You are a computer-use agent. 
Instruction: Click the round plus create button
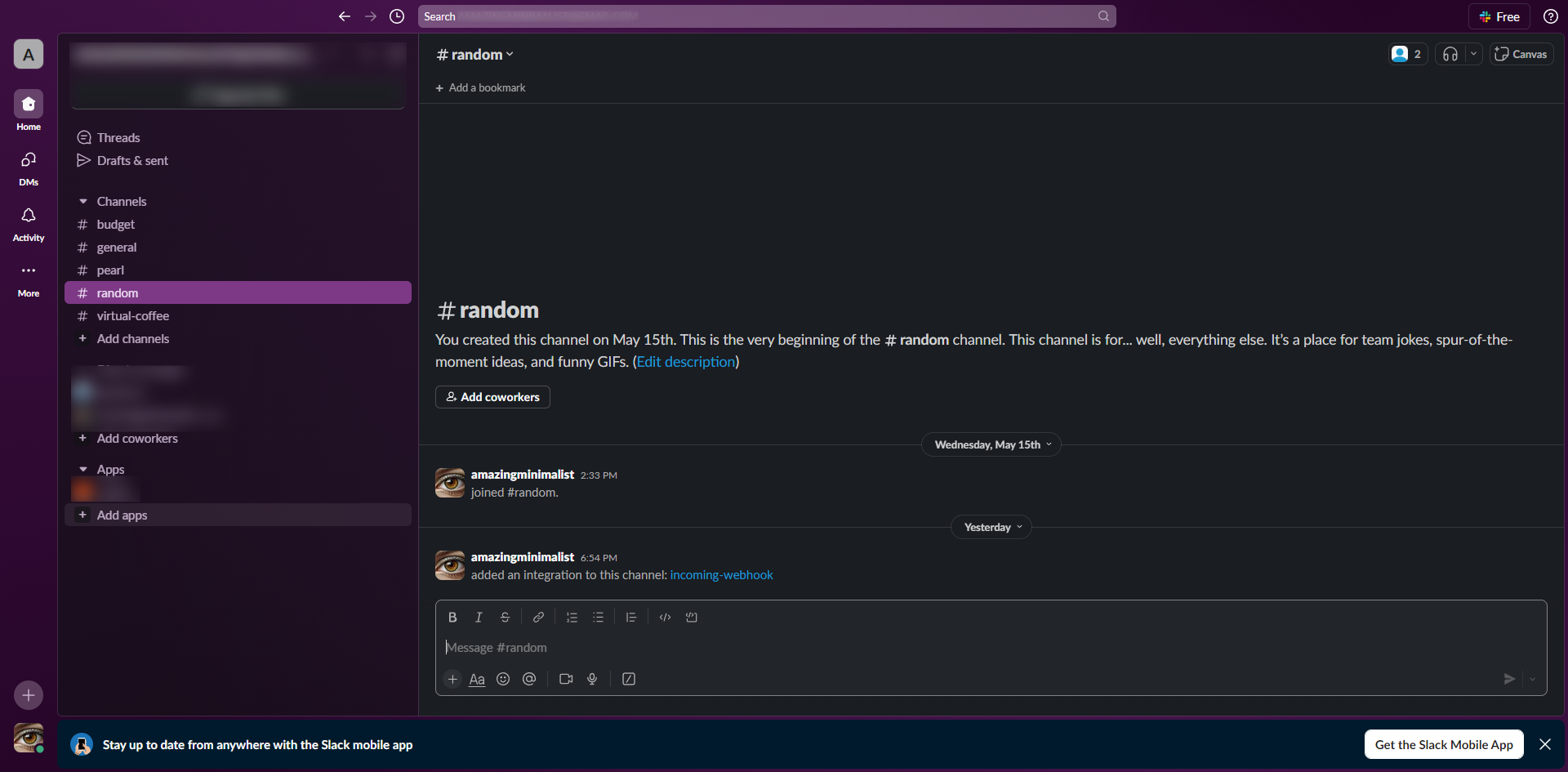point(29,695)
